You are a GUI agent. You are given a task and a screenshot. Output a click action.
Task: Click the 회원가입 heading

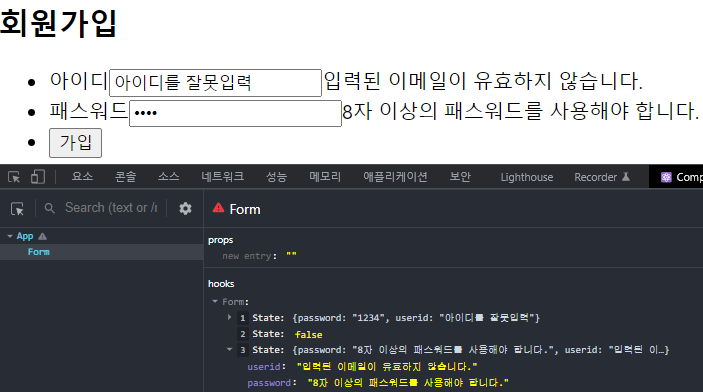[x=58, y=23]
